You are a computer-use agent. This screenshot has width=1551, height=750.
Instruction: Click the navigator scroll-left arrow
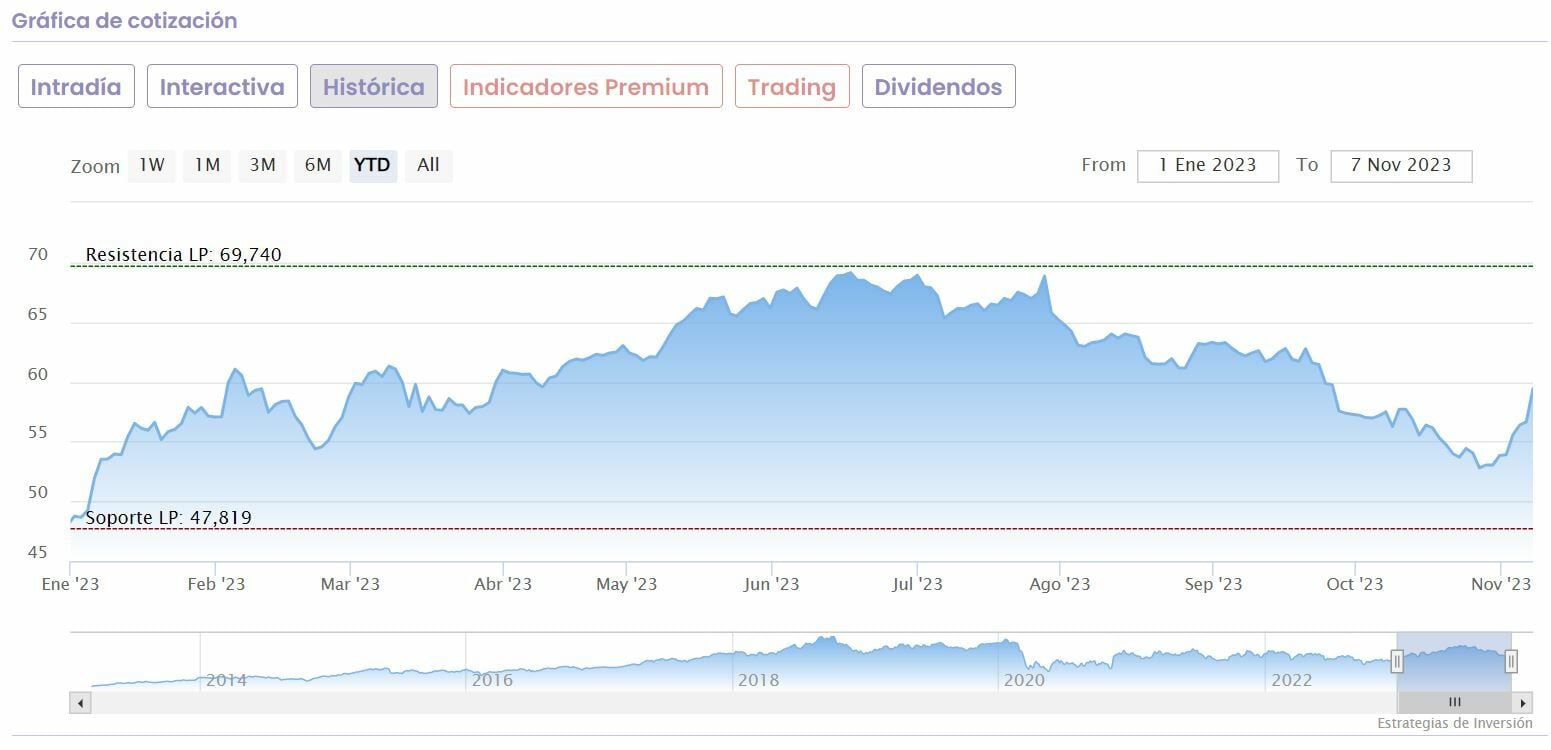tap(80, 703)
